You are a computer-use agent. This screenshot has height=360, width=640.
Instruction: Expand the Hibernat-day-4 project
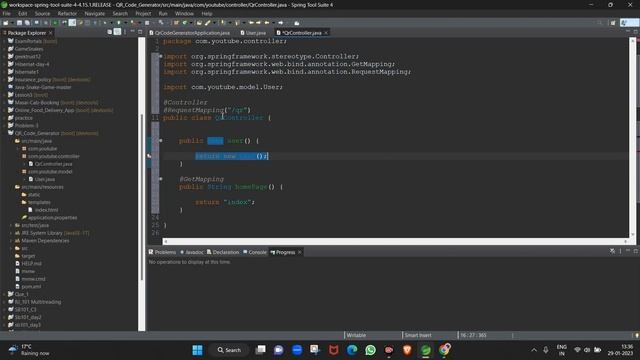tap(4, 64)
